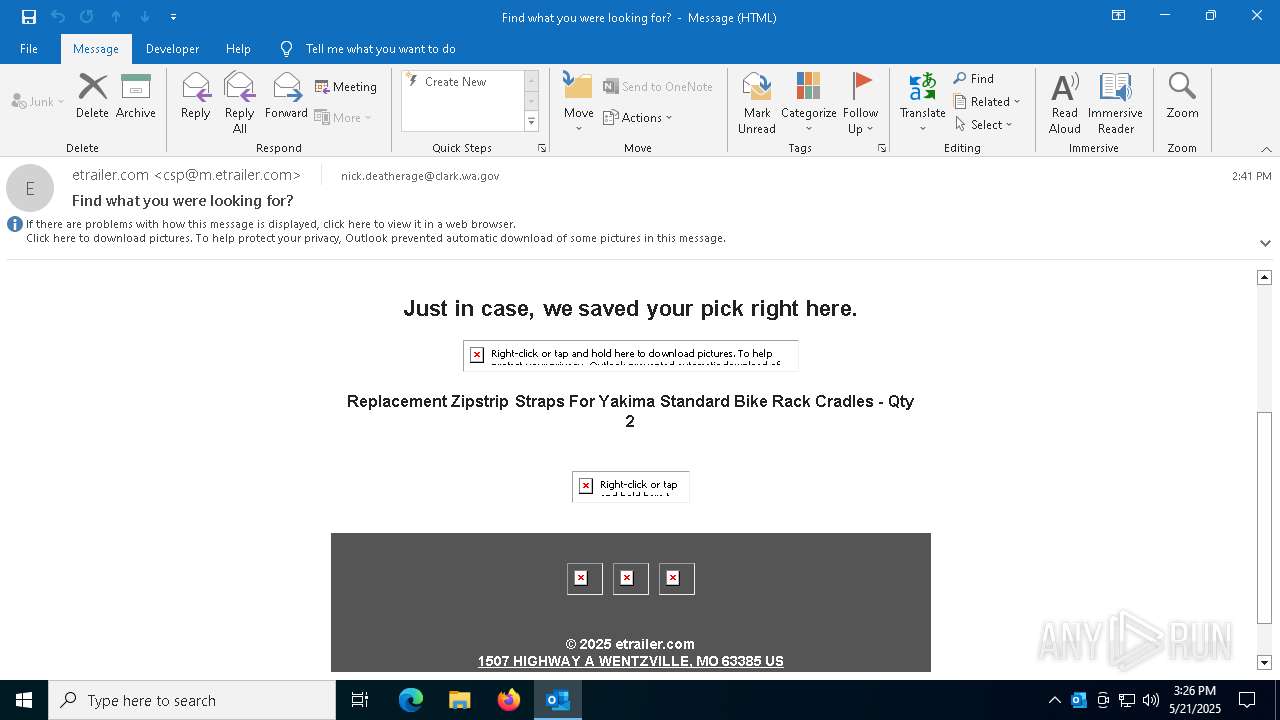Expand the message header chevron
The image size is (1280, 720).
click(1265, 243)
